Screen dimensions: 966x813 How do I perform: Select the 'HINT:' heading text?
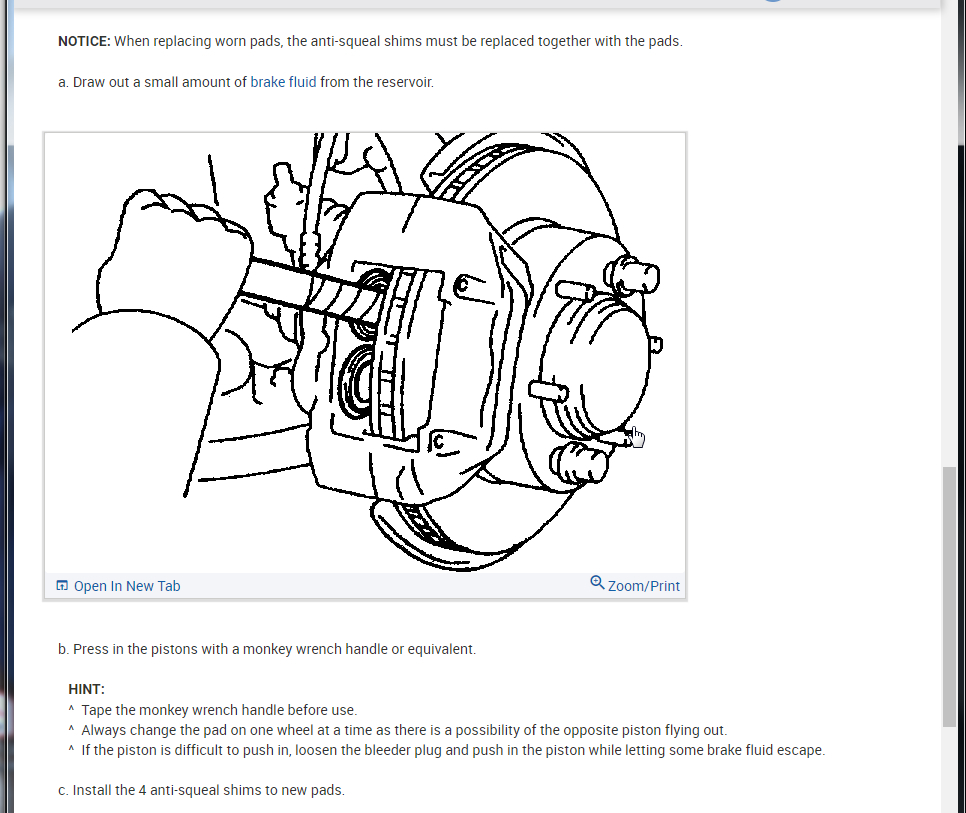[x=86, y=689]
